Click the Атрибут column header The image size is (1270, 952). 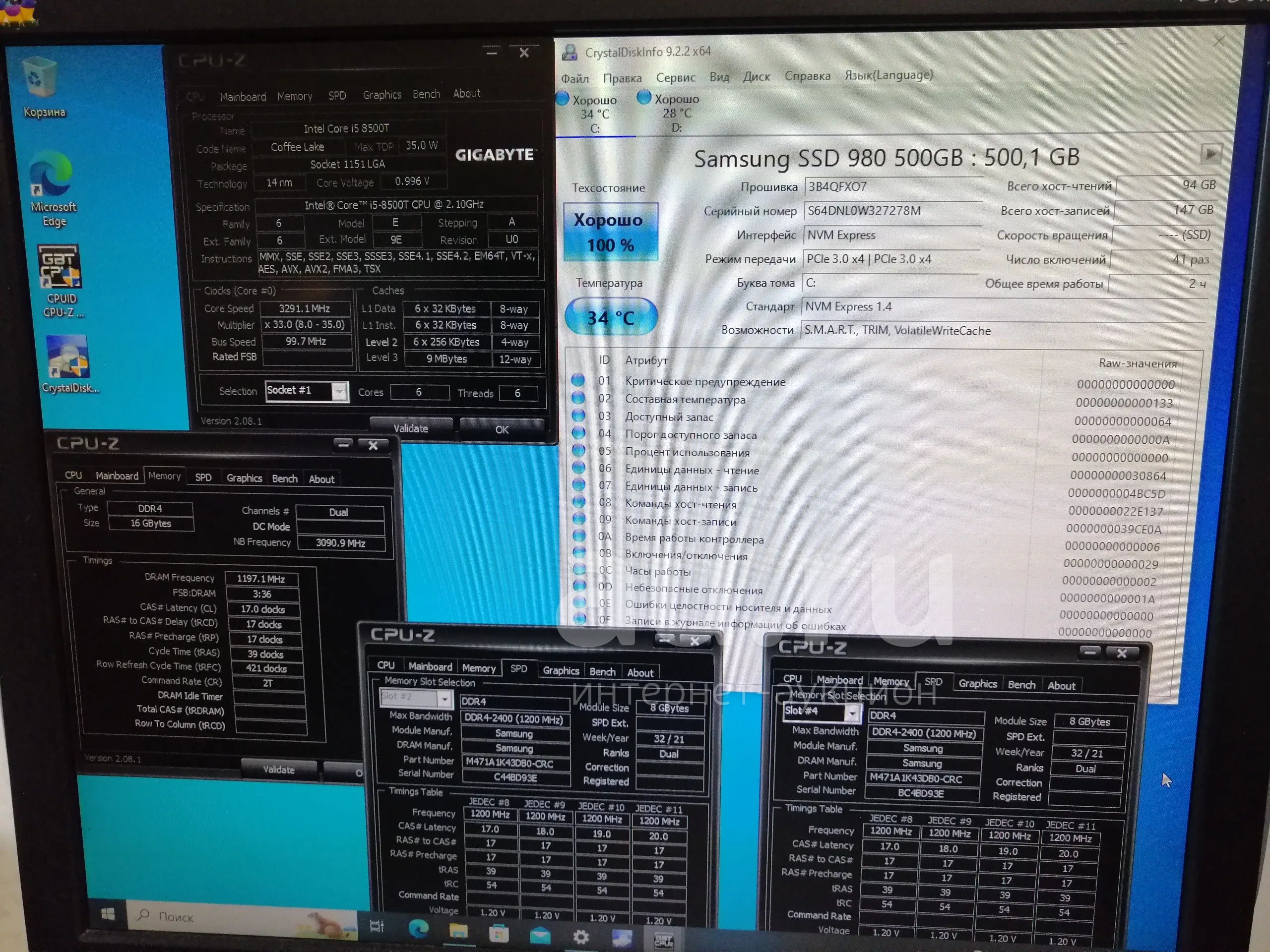[x=646, y=360]
